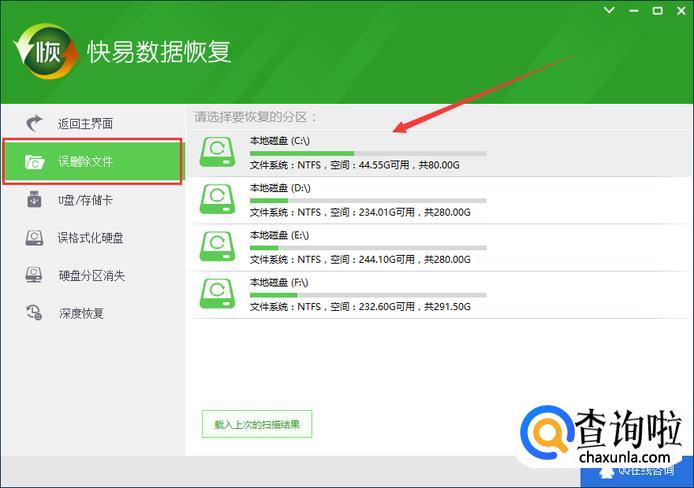Go back via 返回主界面
694x488 pixels.
click(x=92, y=123)
